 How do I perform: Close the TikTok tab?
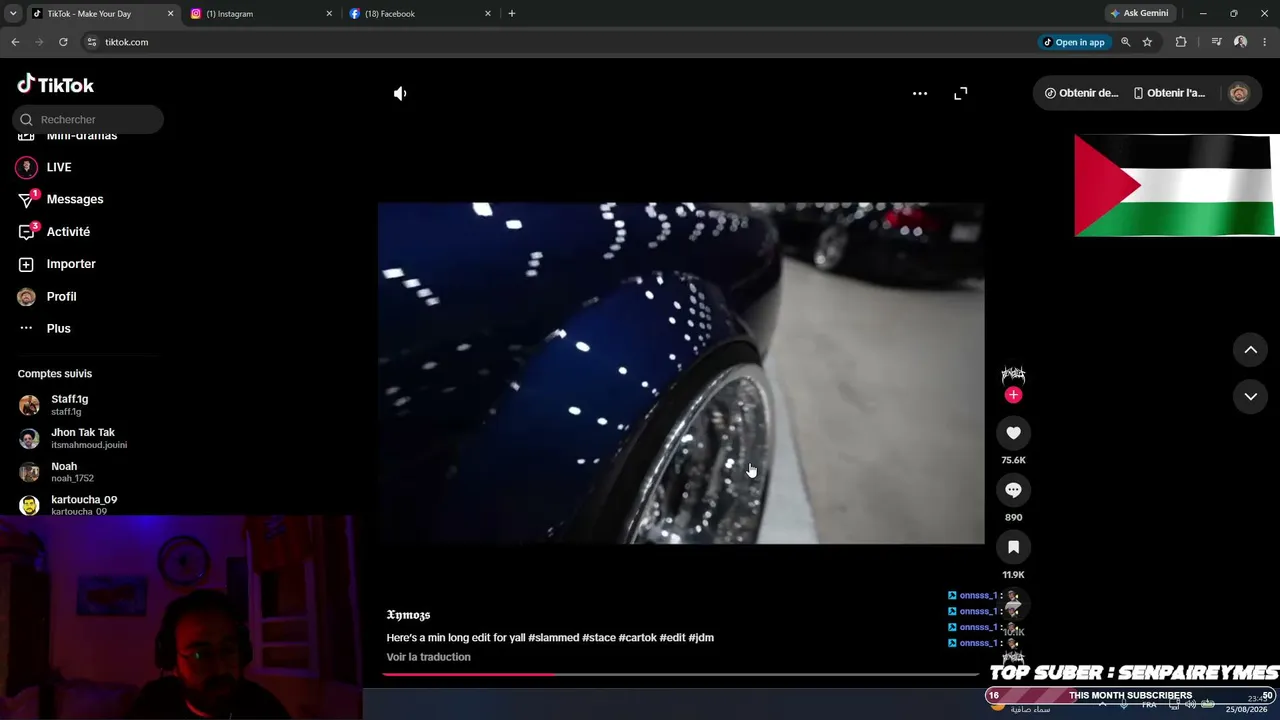tap(170, 14)
